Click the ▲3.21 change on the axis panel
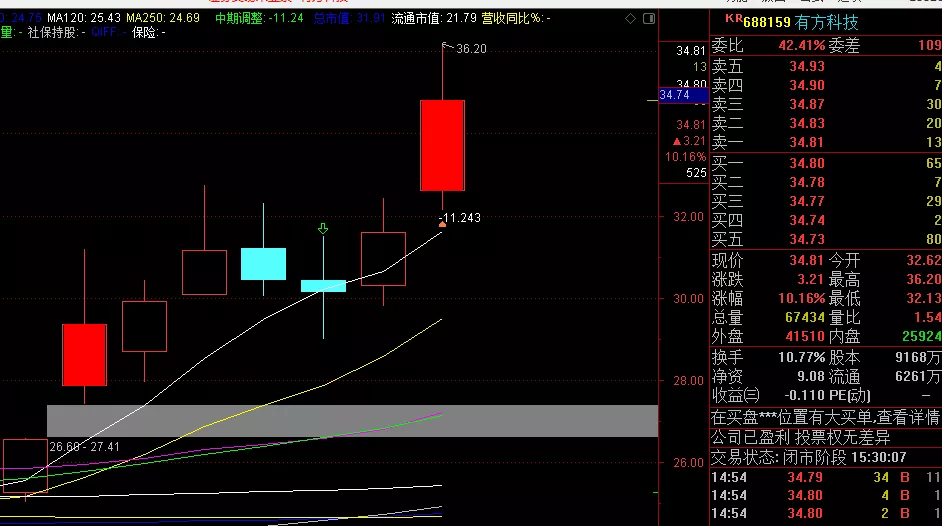 [x=689, y=141]
